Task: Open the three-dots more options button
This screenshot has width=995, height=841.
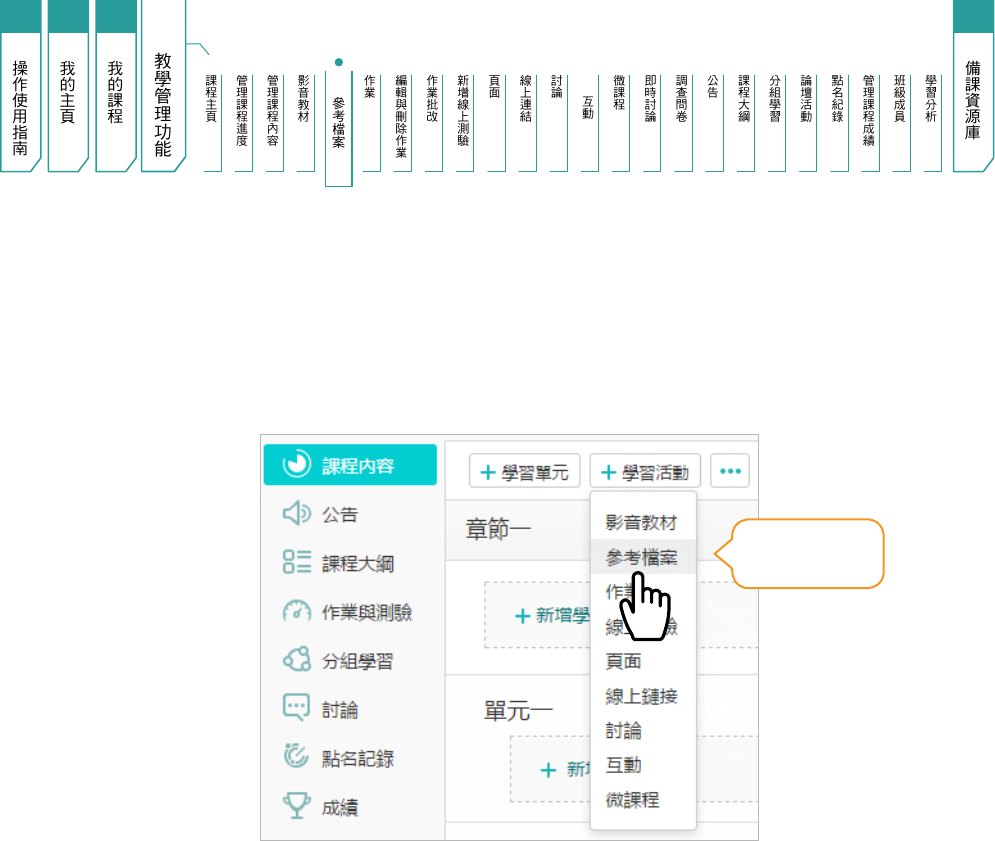Action: point(730,471)
